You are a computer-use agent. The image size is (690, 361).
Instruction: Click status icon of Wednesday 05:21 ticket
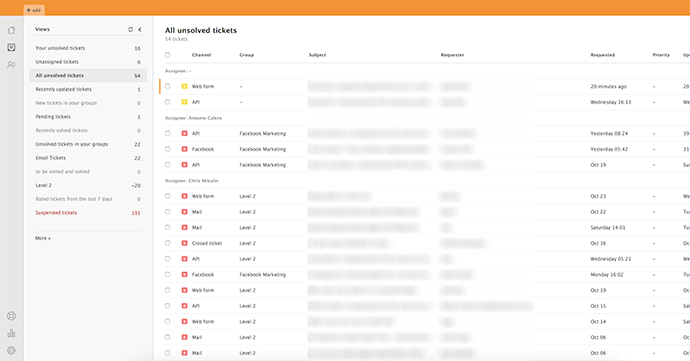(x=184, y=259)
